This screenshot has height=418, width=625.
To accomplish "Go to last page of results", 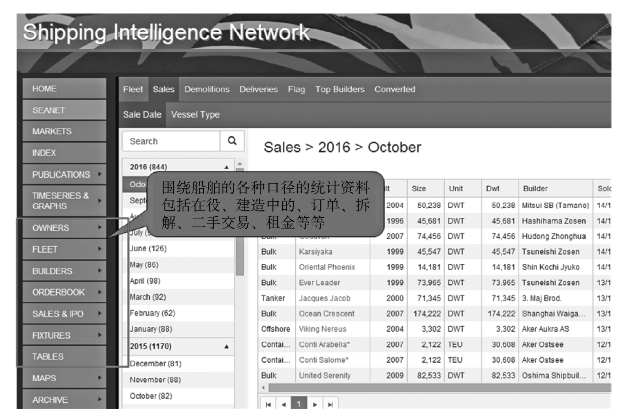I will (x=330, y=404).
